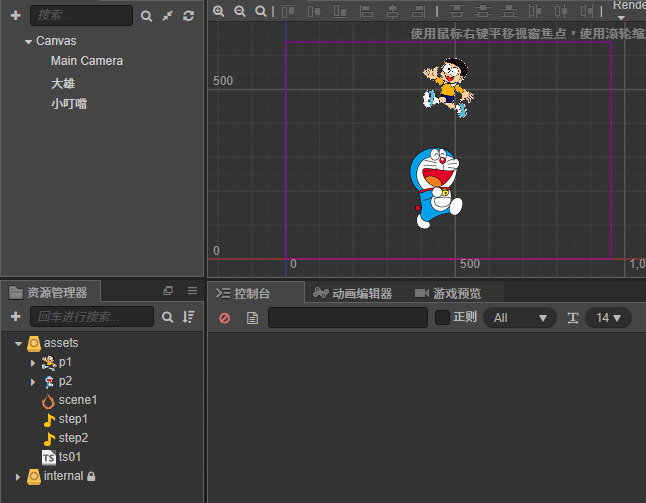Screen dimensions: 646x503
Task: Refresh the node hierarchy
Action: pos(189,16)
